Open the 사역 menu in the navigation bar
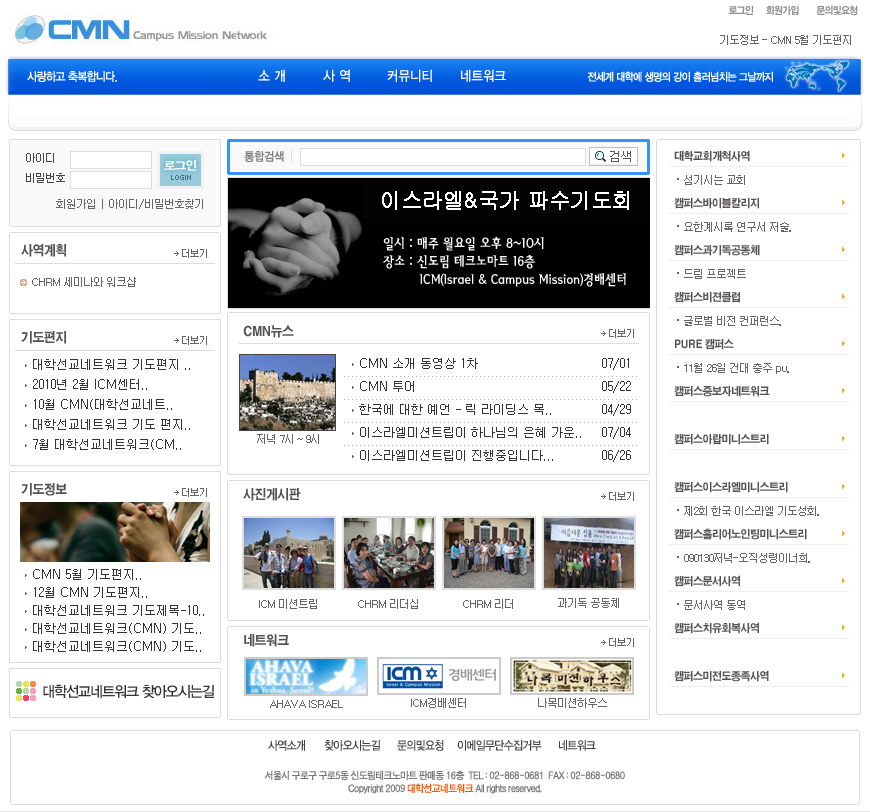870x812 pixels. [337, 76]
